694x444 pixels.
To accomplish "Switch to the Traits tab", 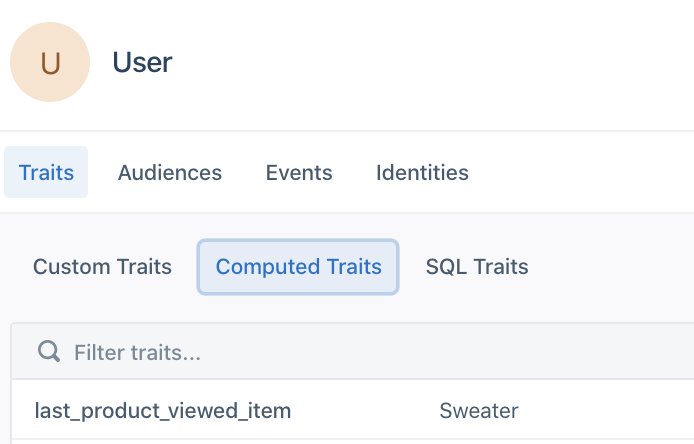I will [x=46, y=172].
